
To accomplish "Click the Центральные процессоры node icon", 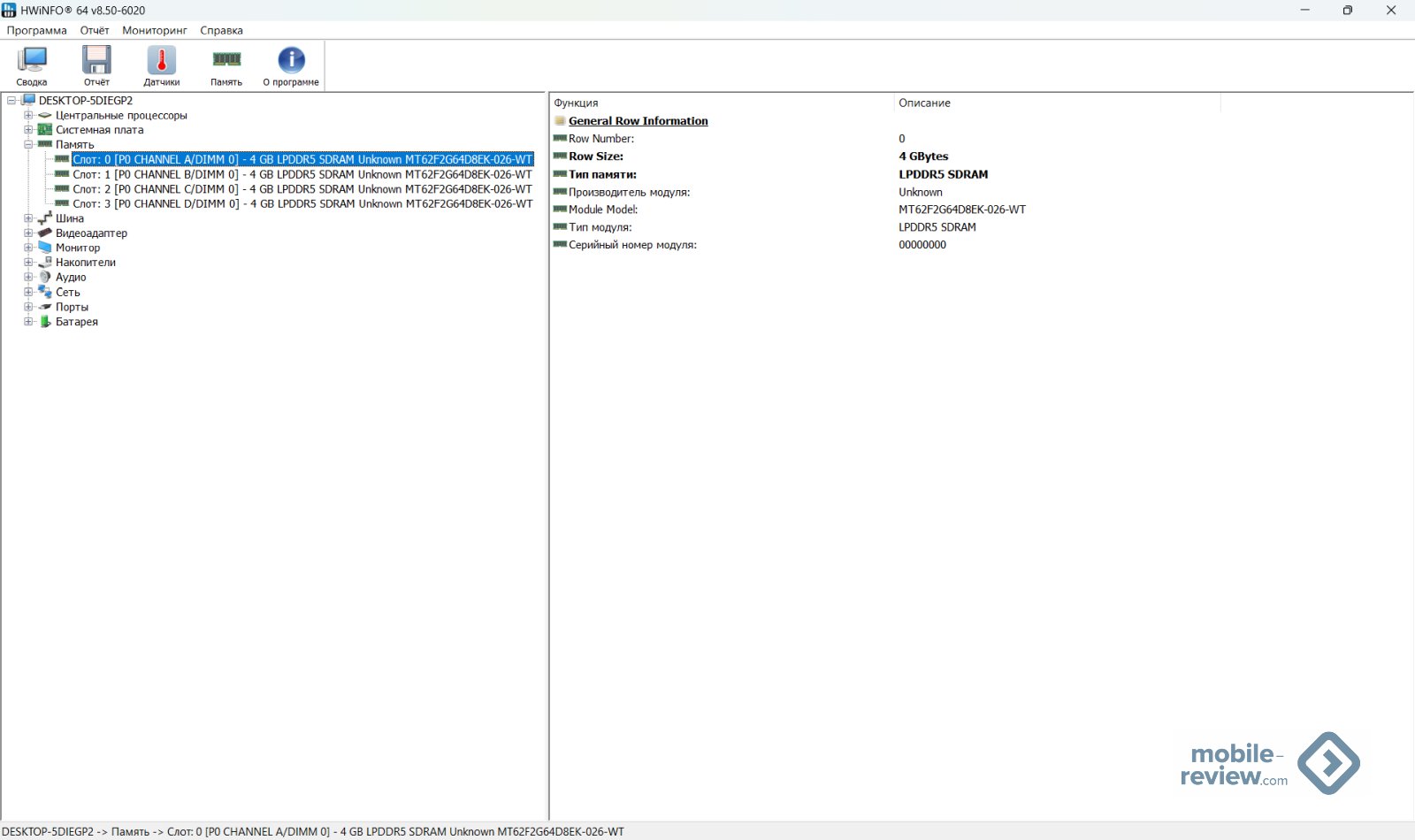I will (45, 115).
